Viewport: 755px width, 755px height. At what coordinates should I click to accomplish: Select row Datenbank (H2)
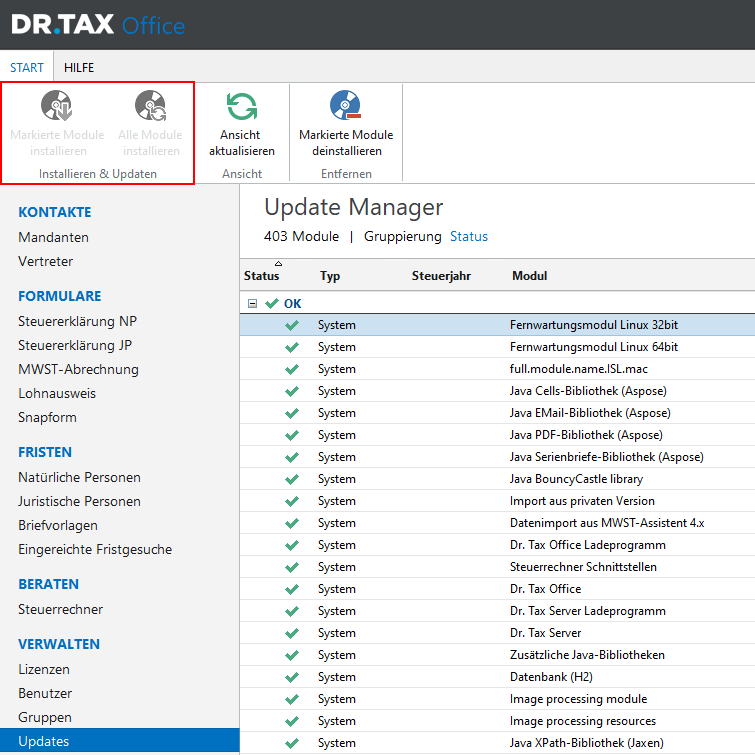[497, 677]
